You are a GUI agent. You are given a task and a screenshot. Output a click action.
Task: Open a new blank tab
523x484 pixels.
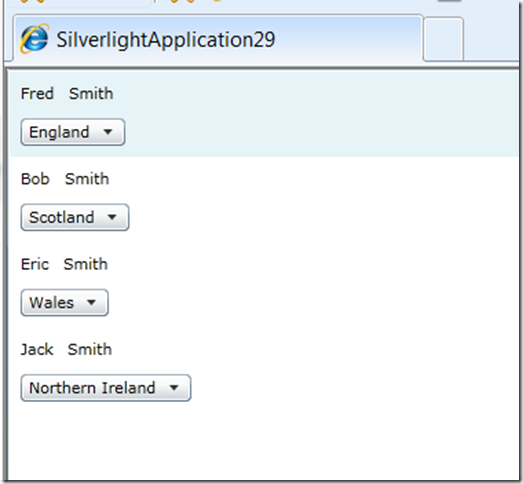point(443,39)
